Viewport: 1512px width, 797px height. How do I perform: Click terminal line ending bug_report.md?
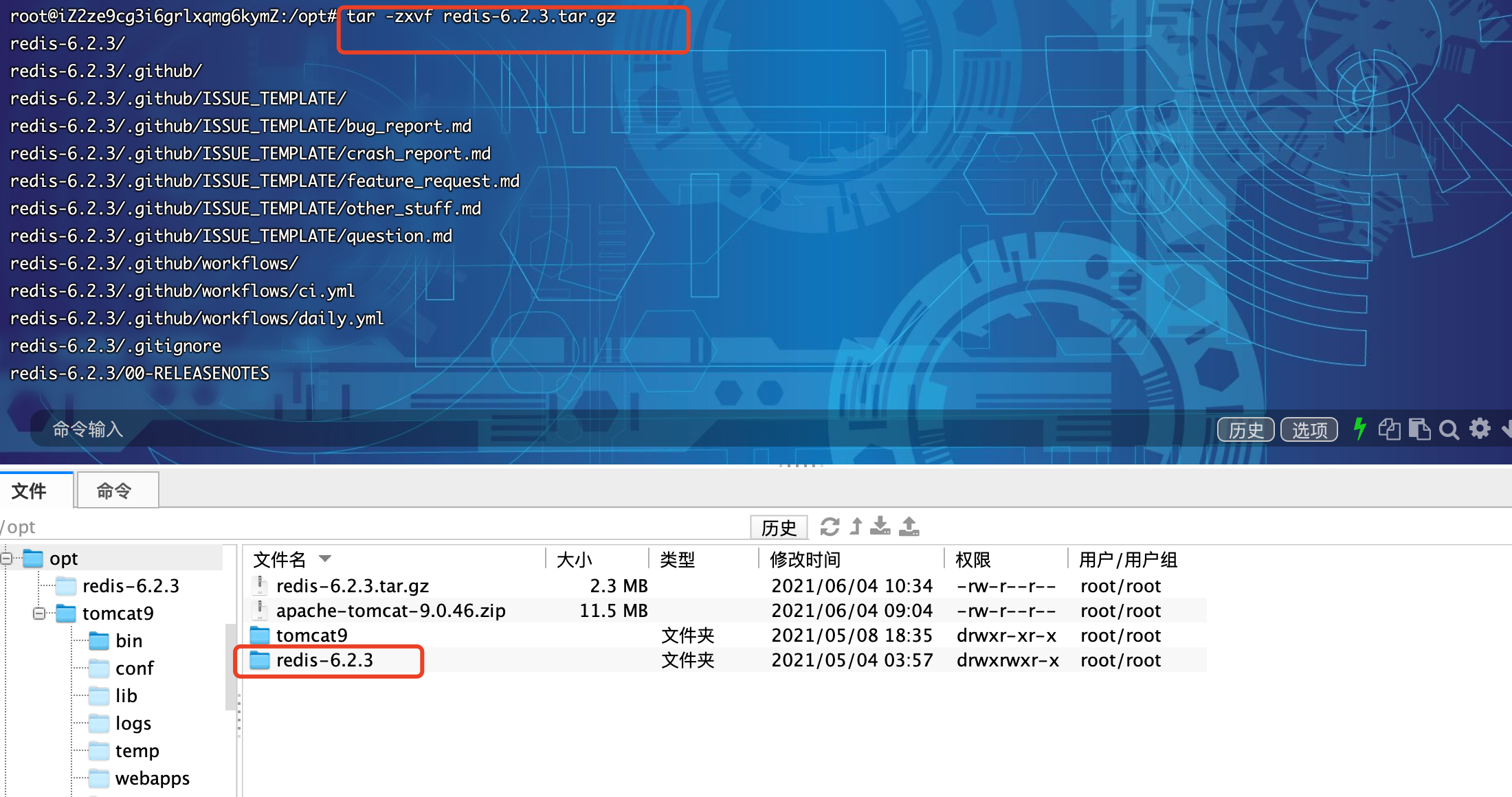click(241, 126)
